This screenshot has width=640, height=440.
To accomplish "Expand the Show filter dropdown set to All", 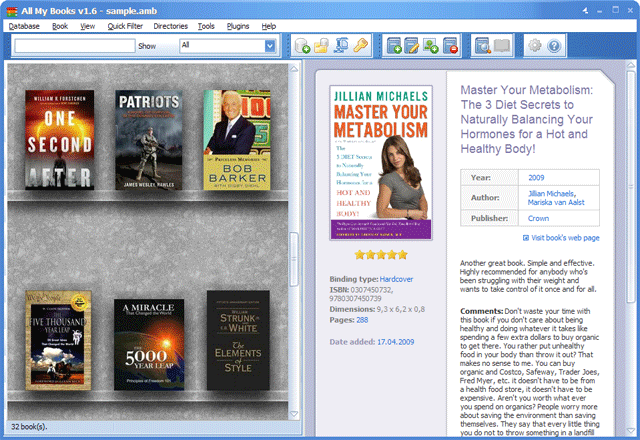I will [x=270, y=46].
